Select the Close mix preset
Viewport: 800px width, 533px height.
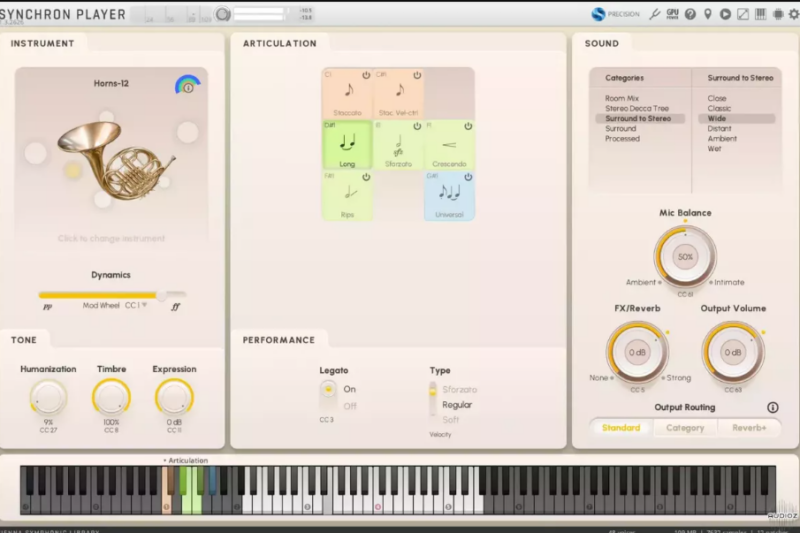[x=716, y=98]
